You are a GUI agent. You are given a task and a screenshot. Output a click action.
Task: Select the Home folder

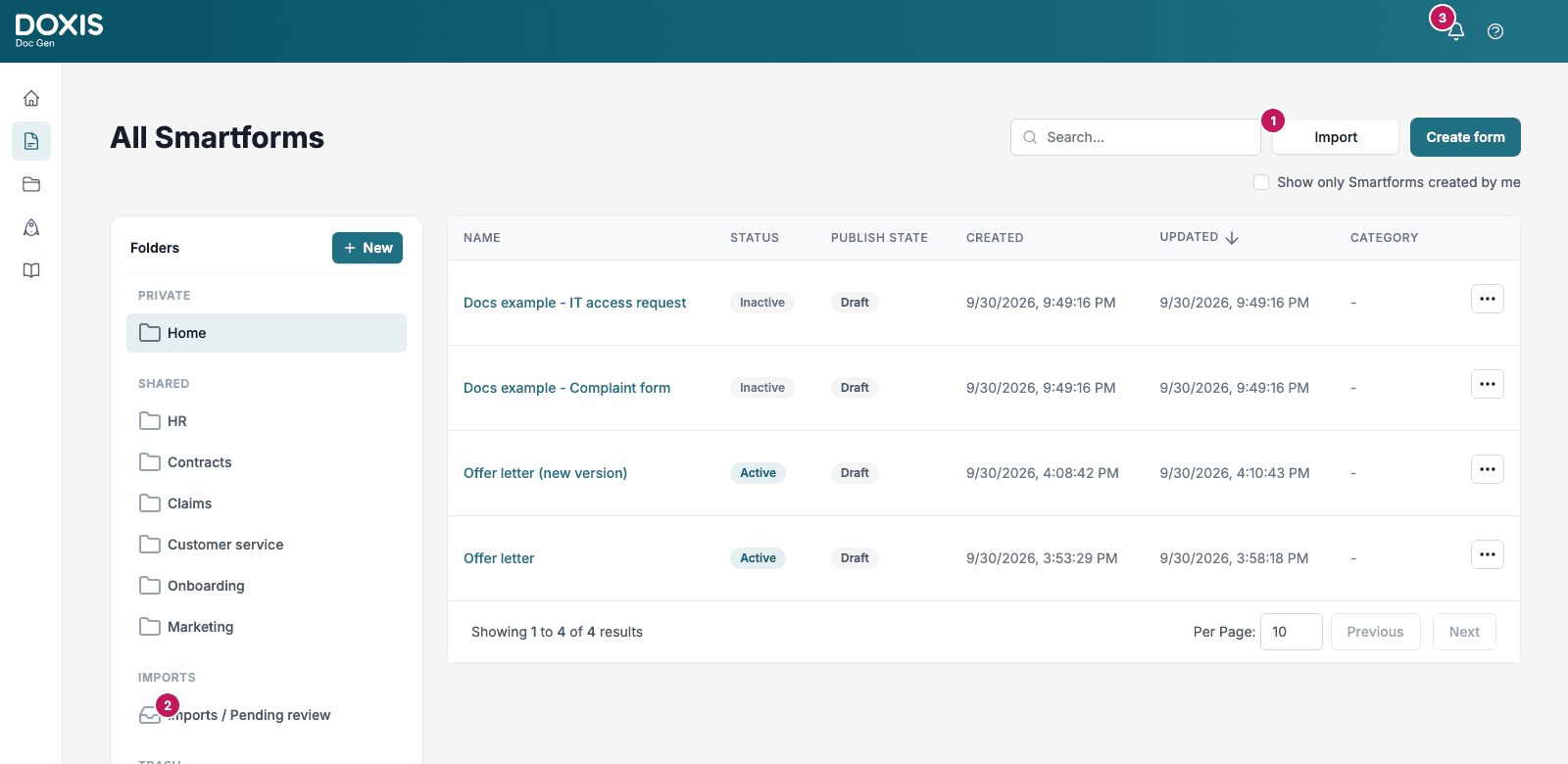[x=267, y=333]
